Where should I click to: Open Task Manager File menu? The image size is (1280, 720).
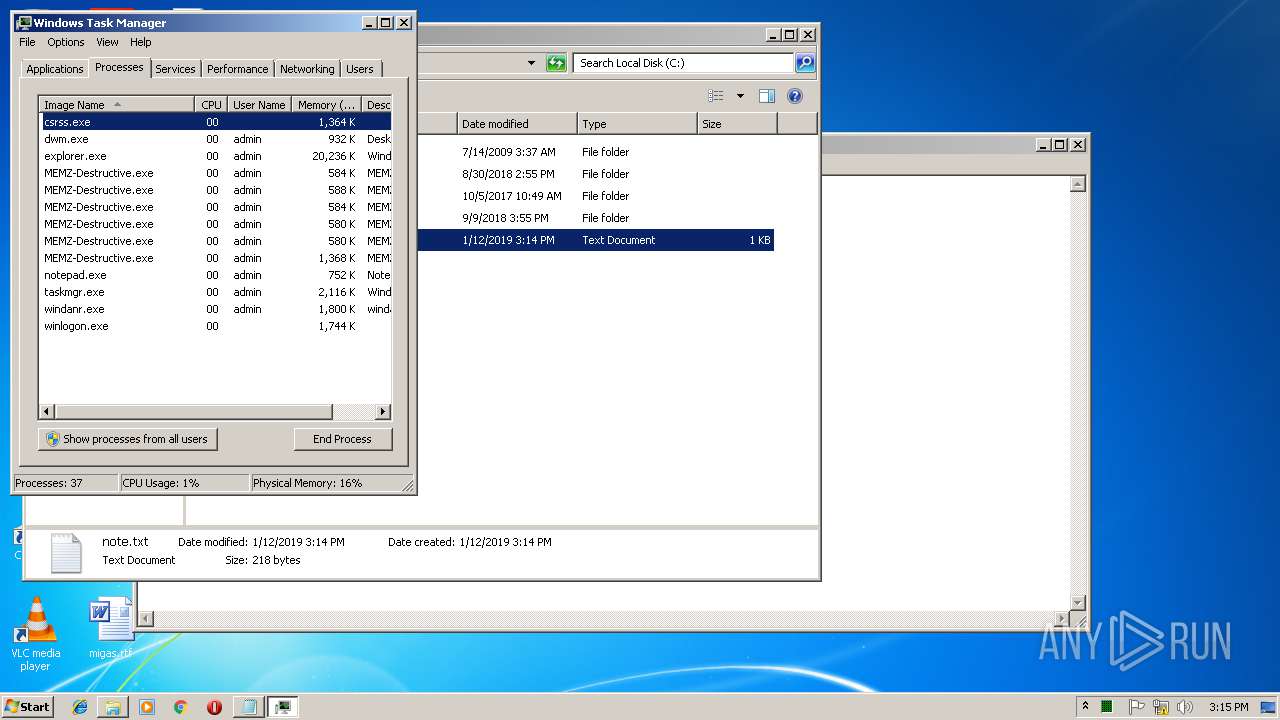[x=27, y=42]
